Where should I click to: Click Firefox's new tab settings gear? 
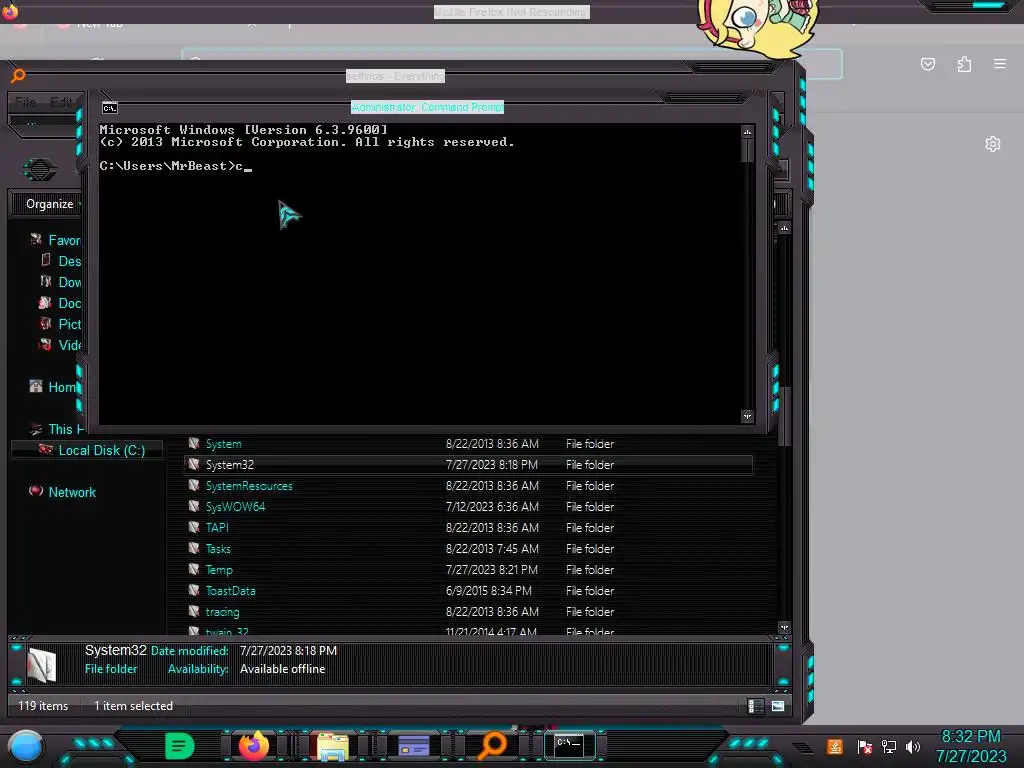[993, 144]
